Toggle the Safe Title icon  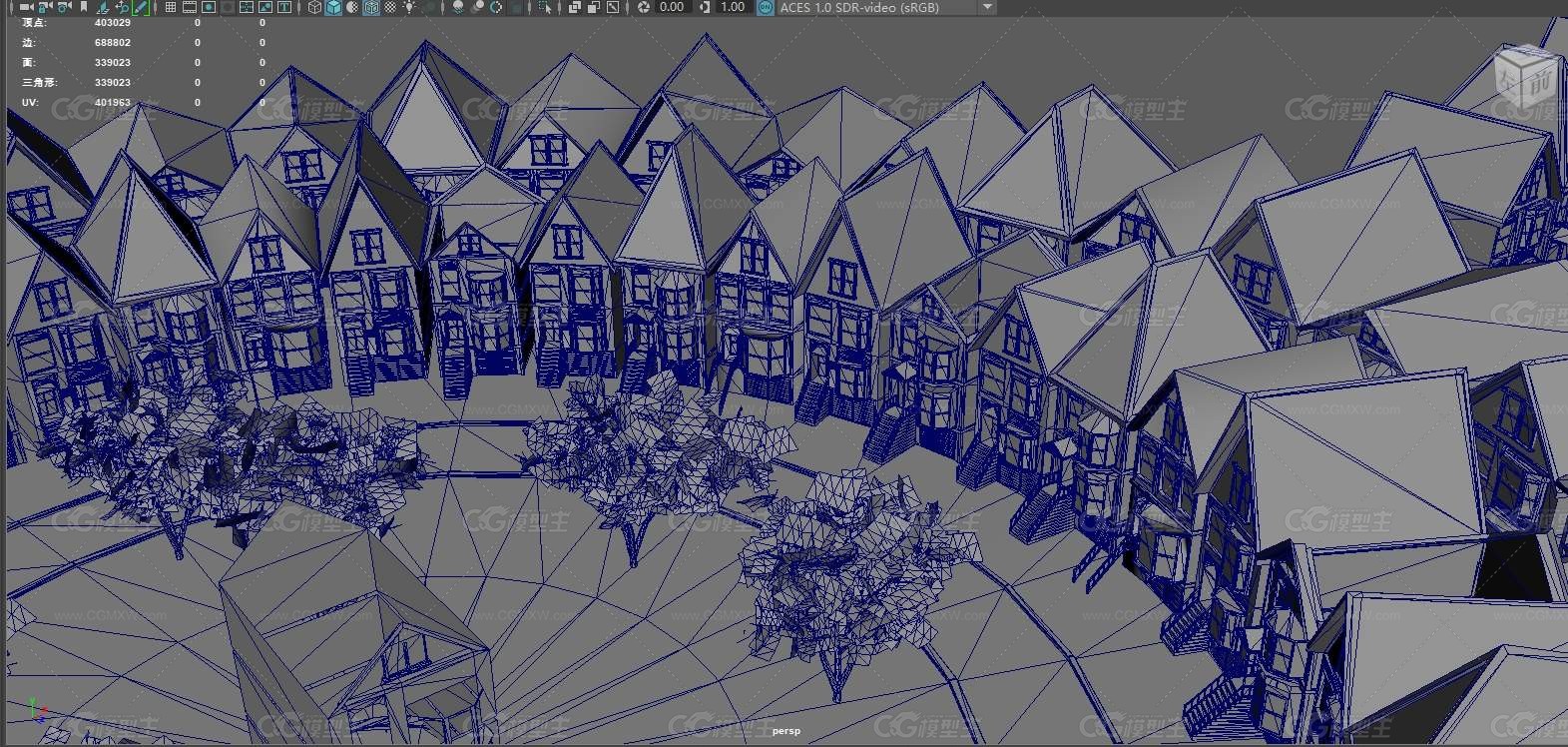coord(284,7)
